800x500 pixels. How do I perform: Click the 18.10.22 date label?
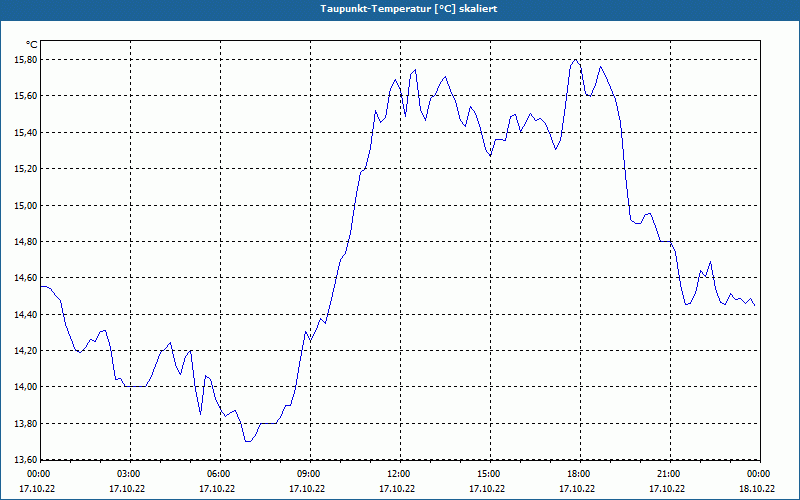(x=757, y=489)
